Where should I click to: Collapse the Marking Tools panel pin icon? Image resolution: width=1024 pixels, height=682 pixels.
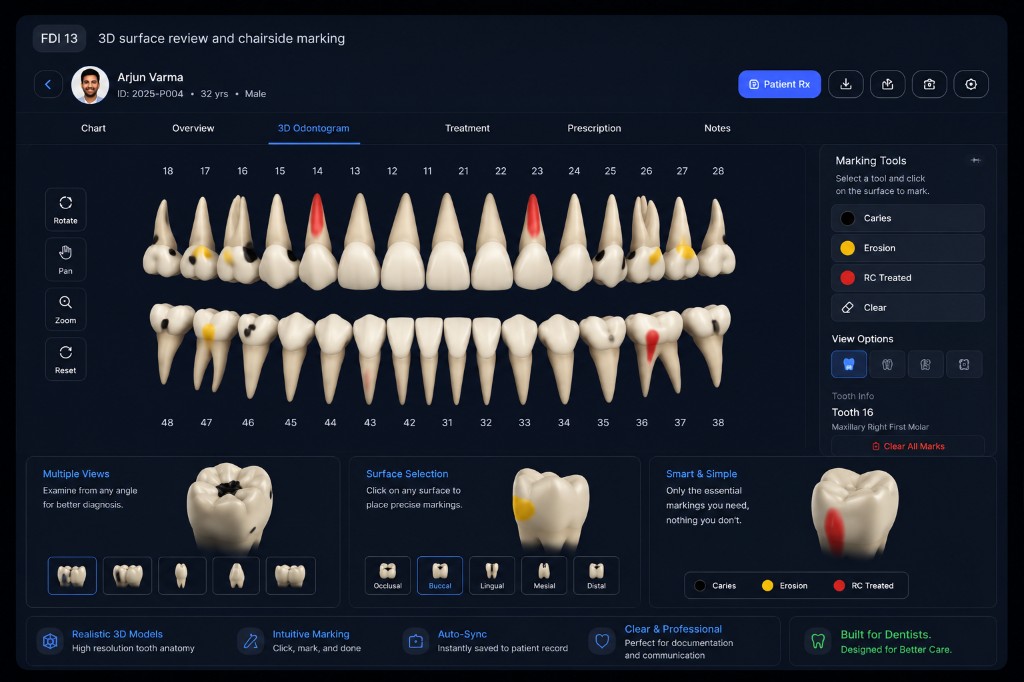[976, 160]
